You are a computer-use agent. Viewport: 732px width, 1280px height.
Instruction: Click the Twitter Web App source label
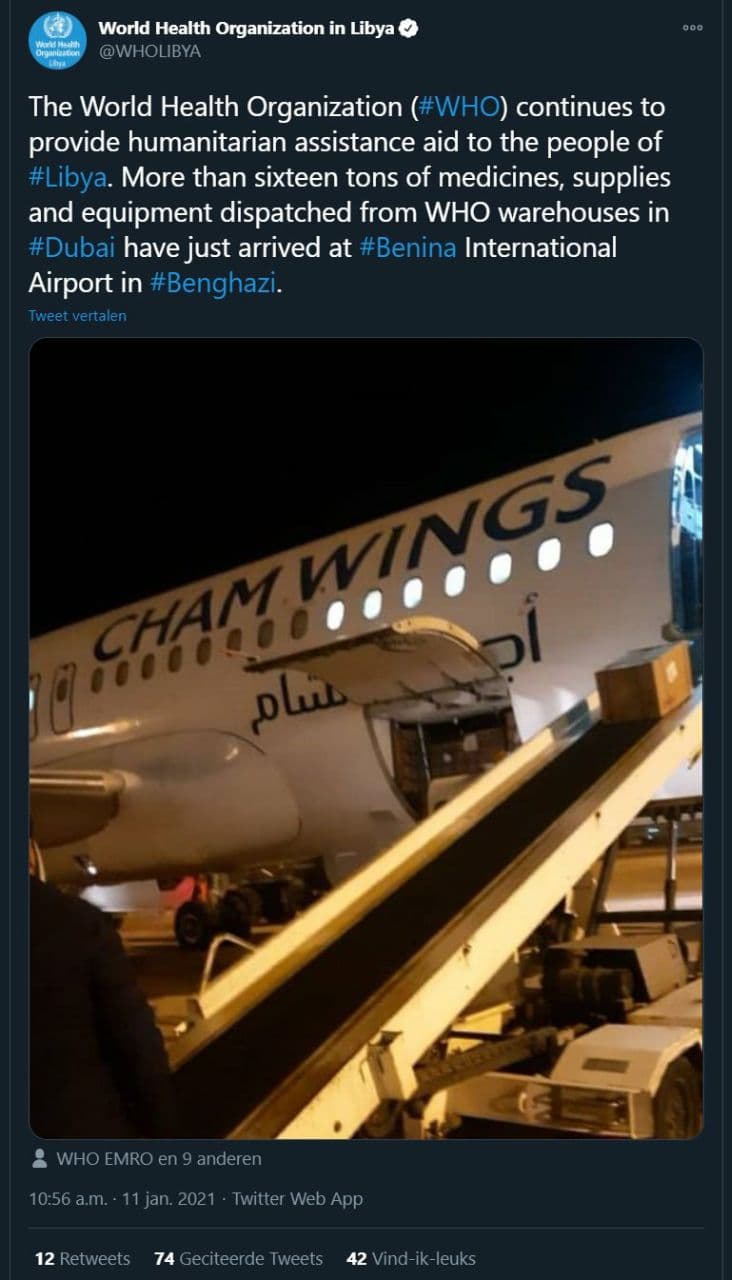pos(297,1198)
